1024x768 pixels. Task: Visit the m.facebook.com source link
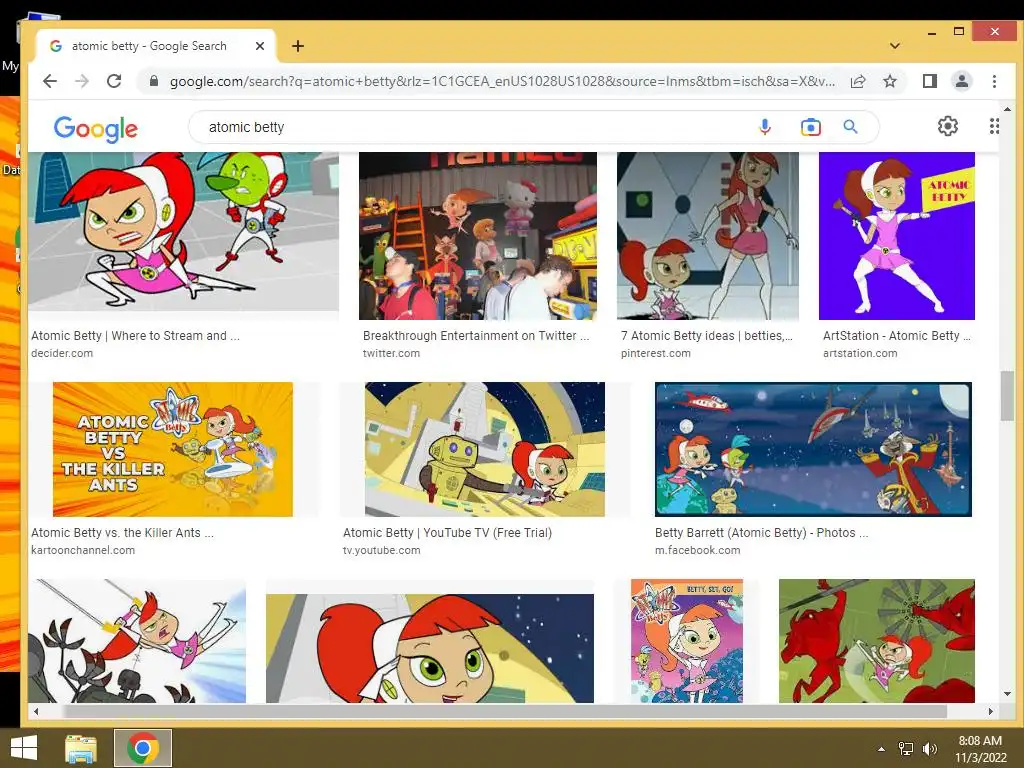[697, 551]
